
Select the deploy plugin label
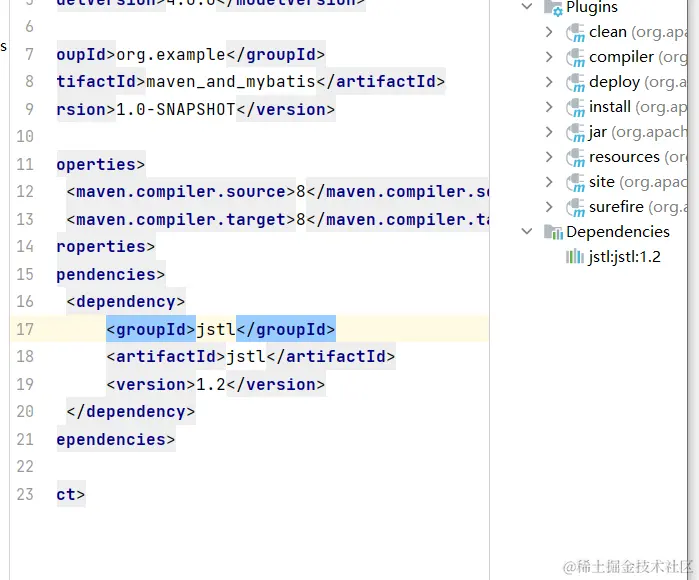pos(614,82)
